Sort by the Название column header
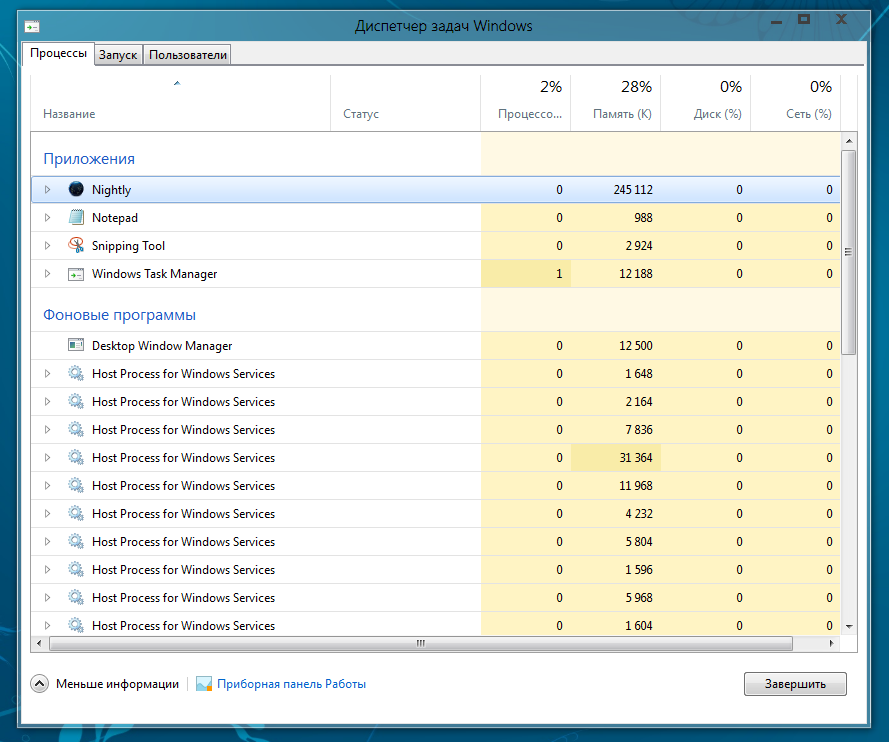 [180, 103]
